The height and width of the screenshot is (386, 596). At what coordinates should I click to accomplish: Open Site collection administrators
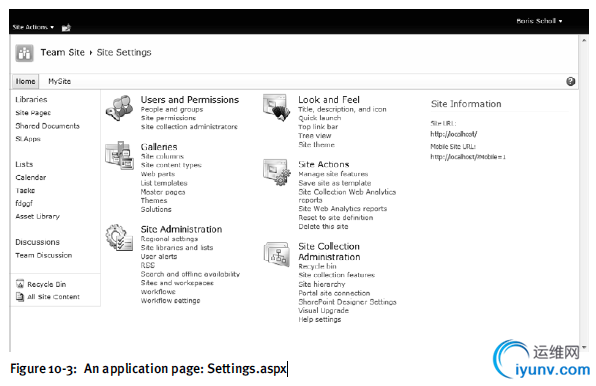189,127
